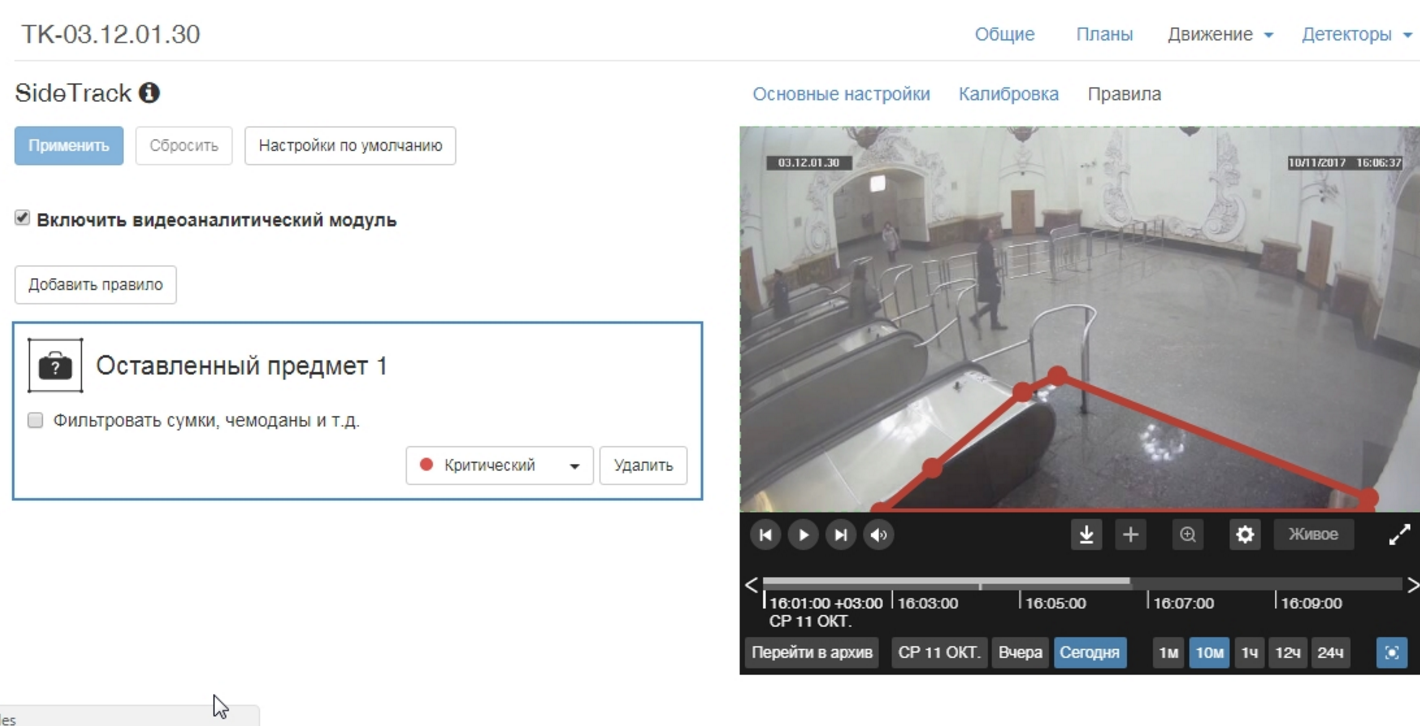1420x726 pixels.
Task: Click the timeline at the 16:05:00 mark
Action: 1054,603
